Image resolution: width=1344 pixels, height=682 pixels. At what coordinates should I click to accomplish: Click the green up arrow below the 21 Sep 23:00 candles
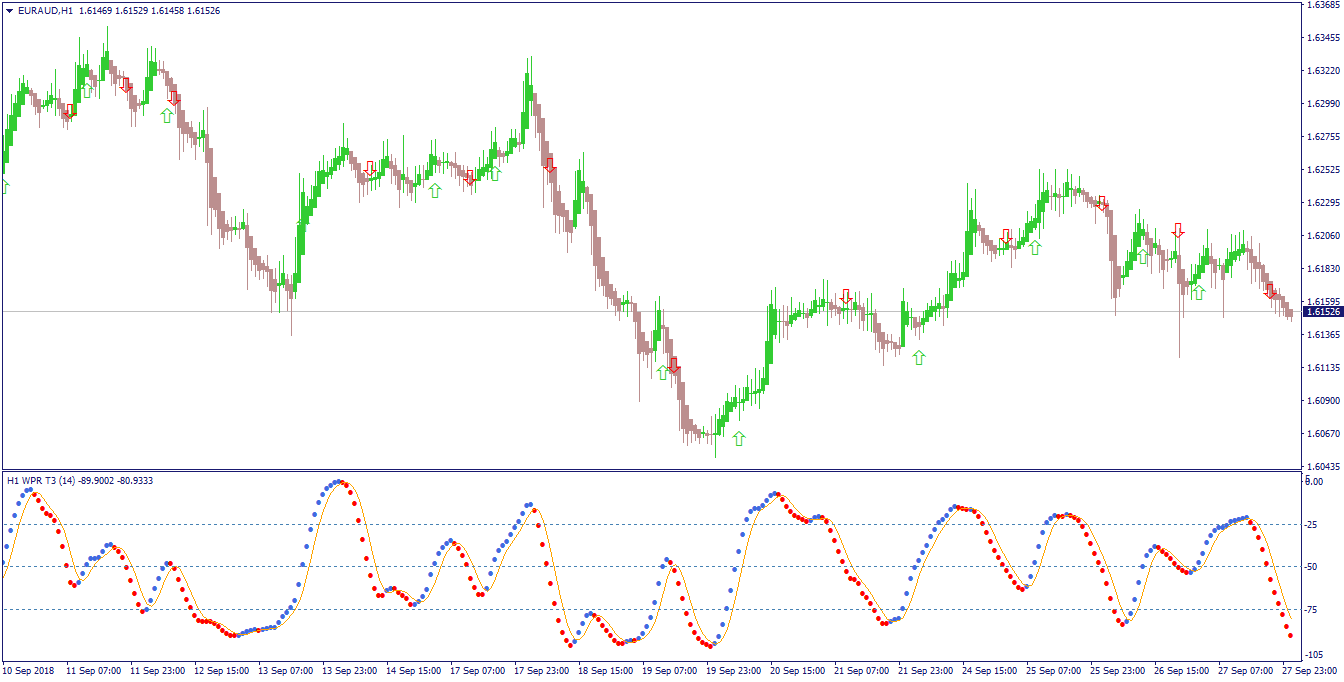919,357
